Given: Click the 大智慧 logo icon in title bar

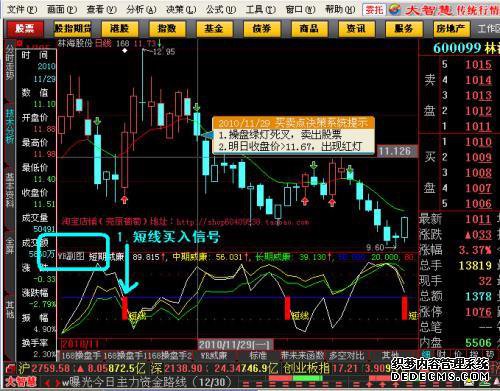Looking at the screenshot, I should coord(395,9).
